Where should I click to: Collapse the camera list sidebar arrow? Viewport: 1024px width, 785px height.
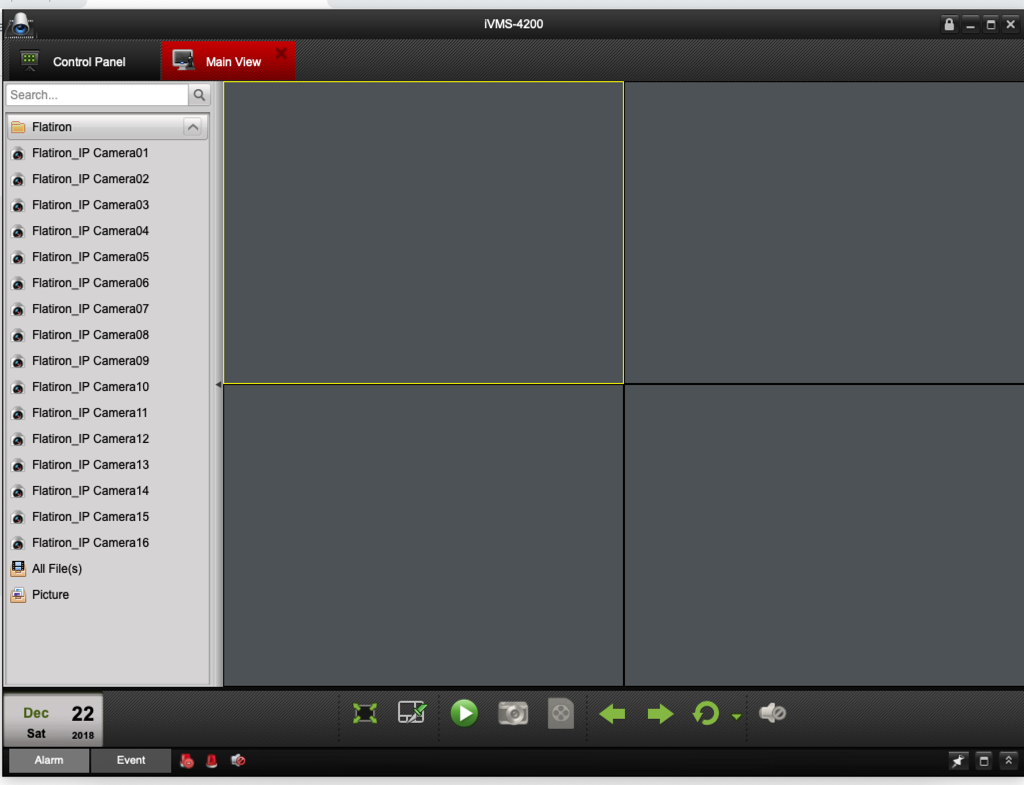tap(218, 385)
